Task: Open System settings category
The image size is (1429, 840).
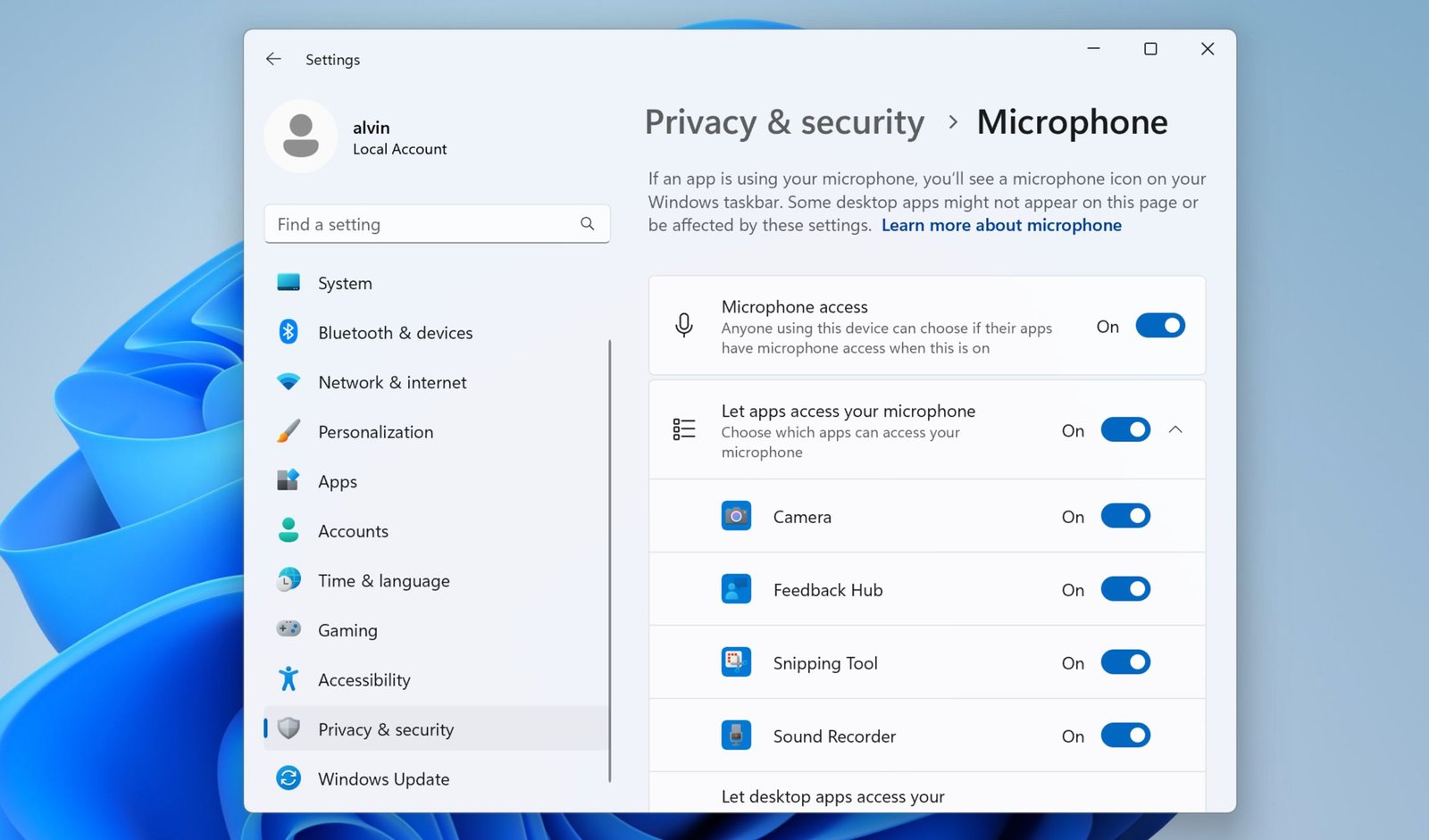Action: (437, 283)
